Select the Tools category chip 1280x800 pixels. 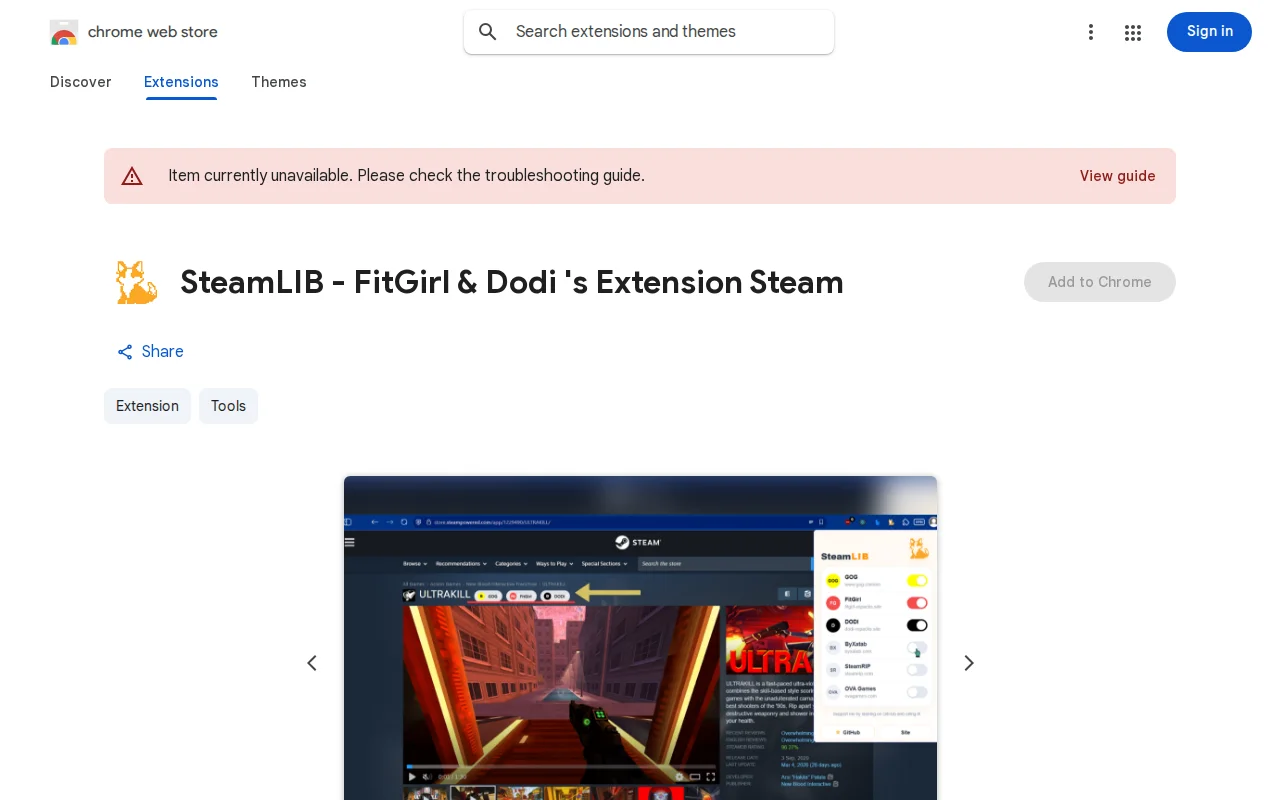tap(228, 406)
